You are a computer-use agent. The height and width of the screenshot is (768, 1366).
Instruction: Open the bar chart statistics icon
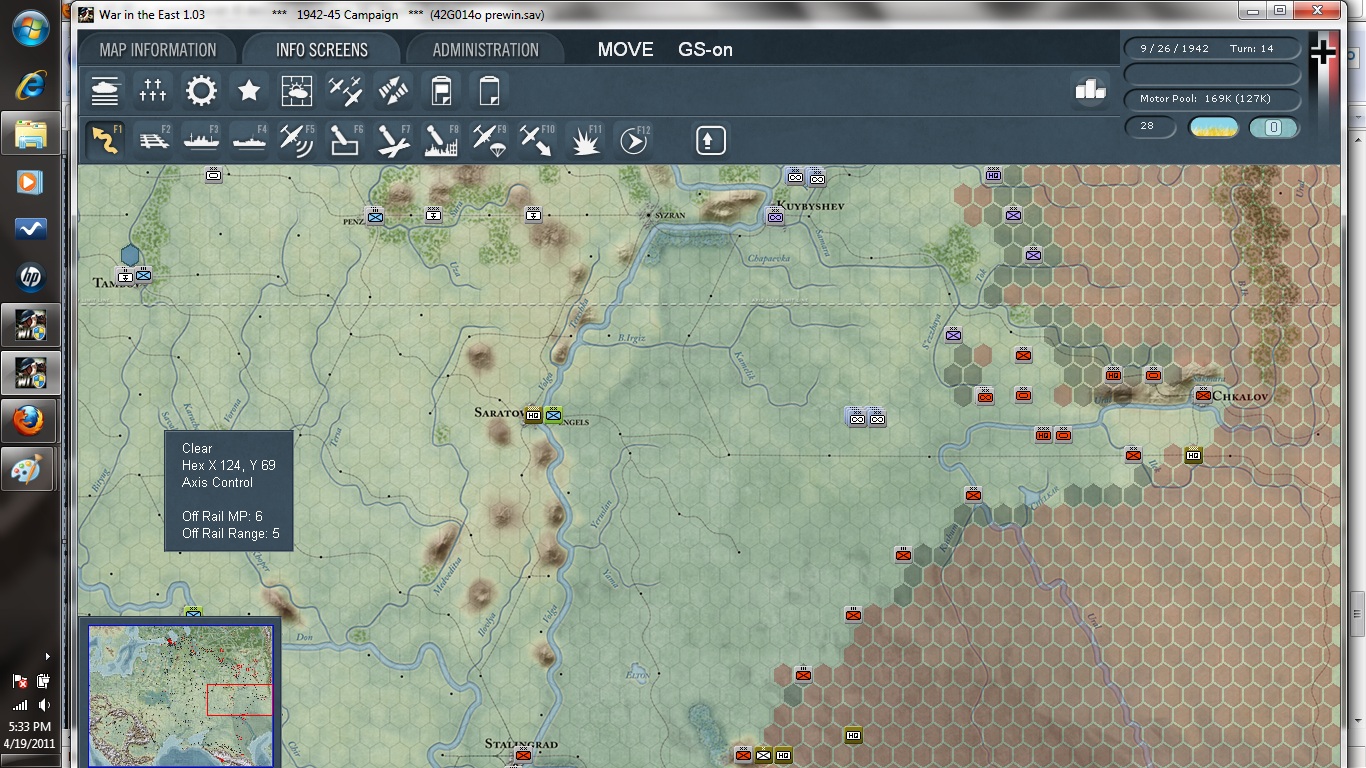[x=1090, y=90]
